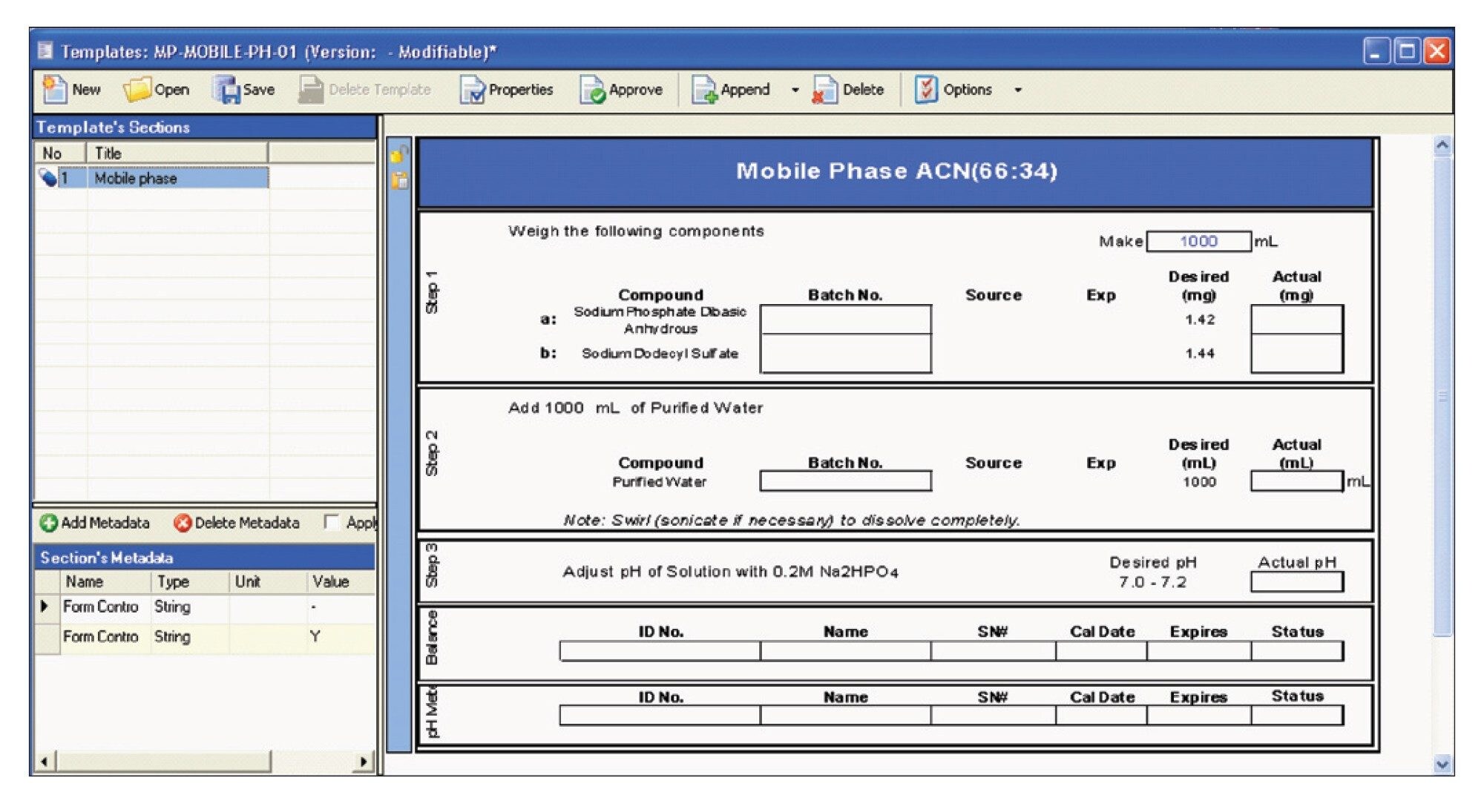Click the form's vertical scrollbar up arrow
The image size is (1484, 812).
(x=1442, y=145)
